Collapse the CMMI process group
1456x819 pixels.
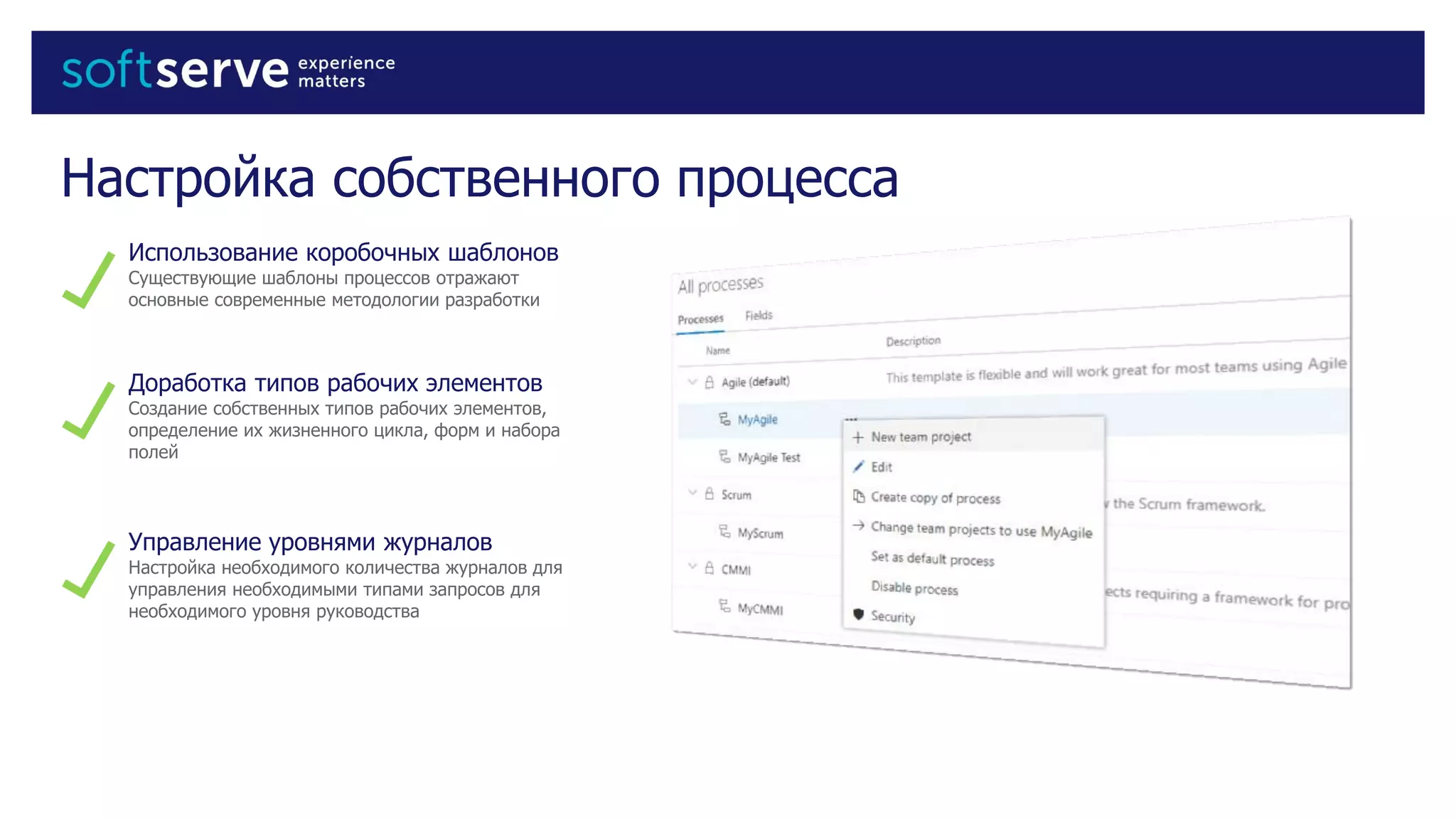pyautogui.click(x=692, y=567)
